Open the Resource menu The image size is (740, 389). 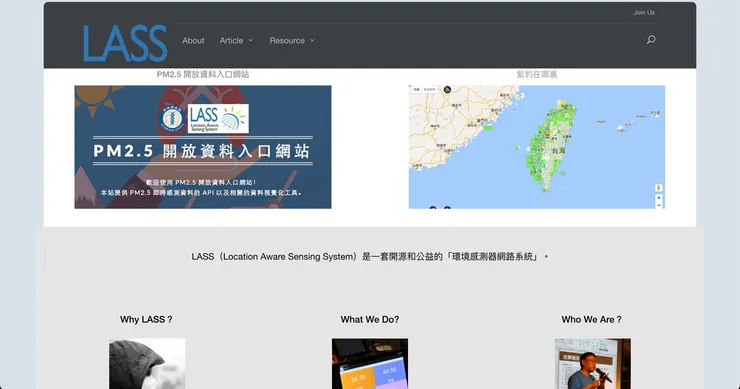287,41
